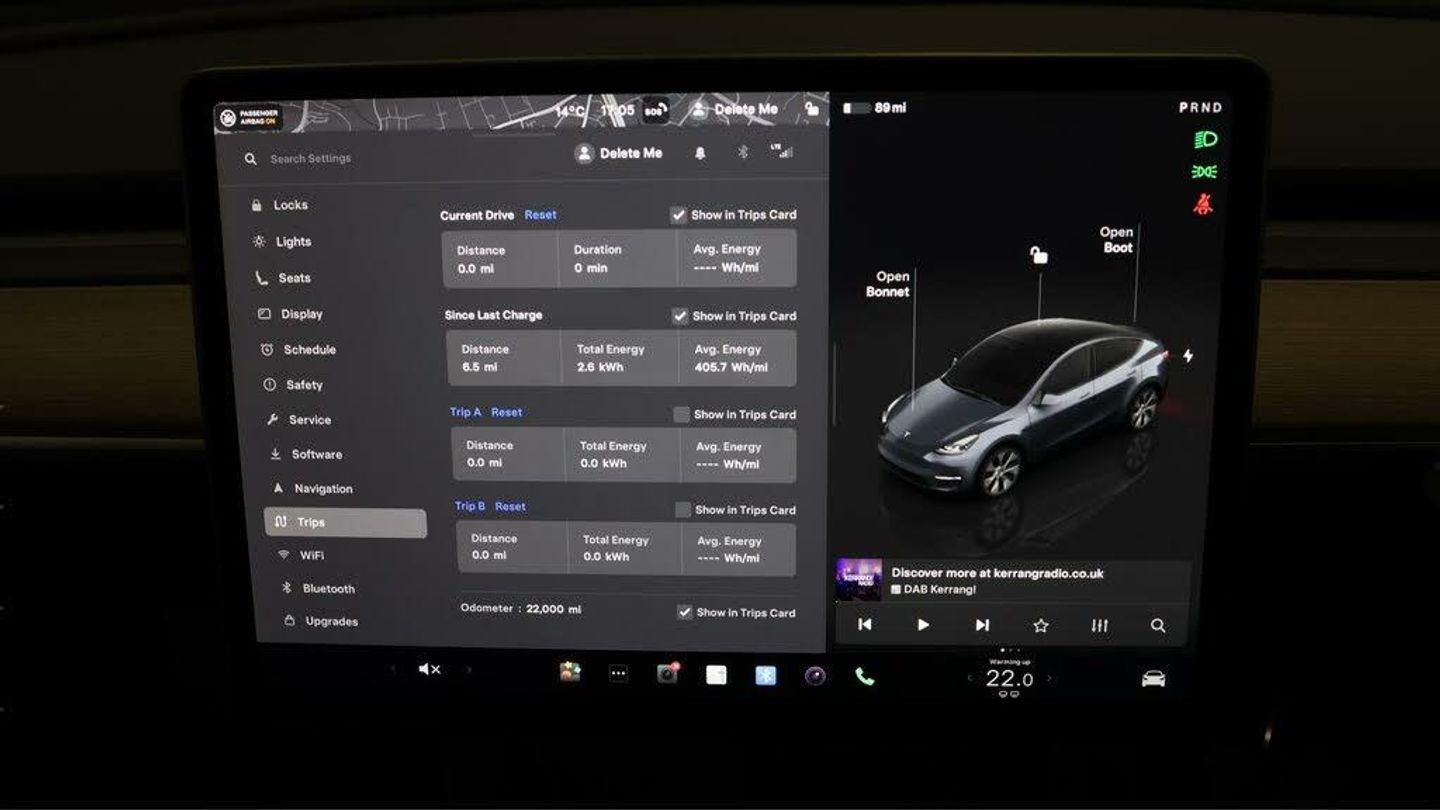Tap the PRND gear indicator

1200,108
